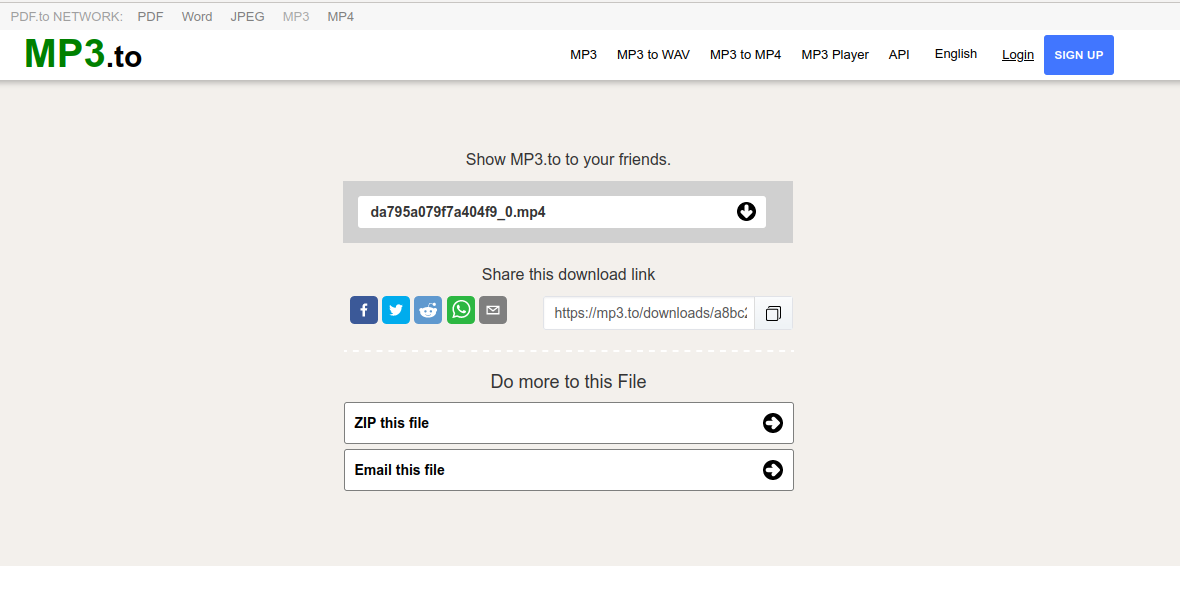1180x605 pixels.
Task: Open the MP3 network link in top bar
Action: tap(296, 17)
